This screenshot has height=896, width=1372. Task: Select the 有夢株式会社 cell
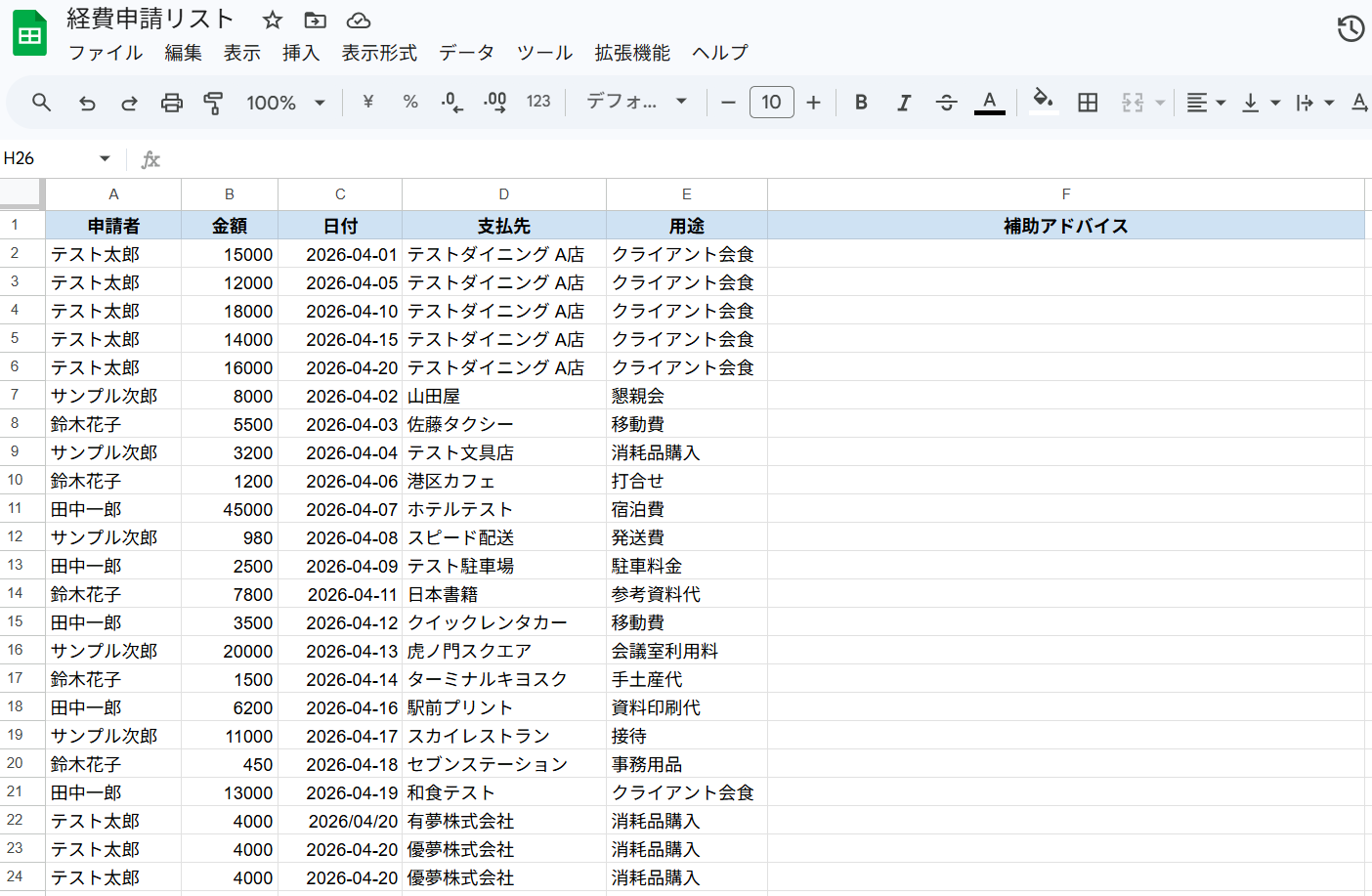504,821
